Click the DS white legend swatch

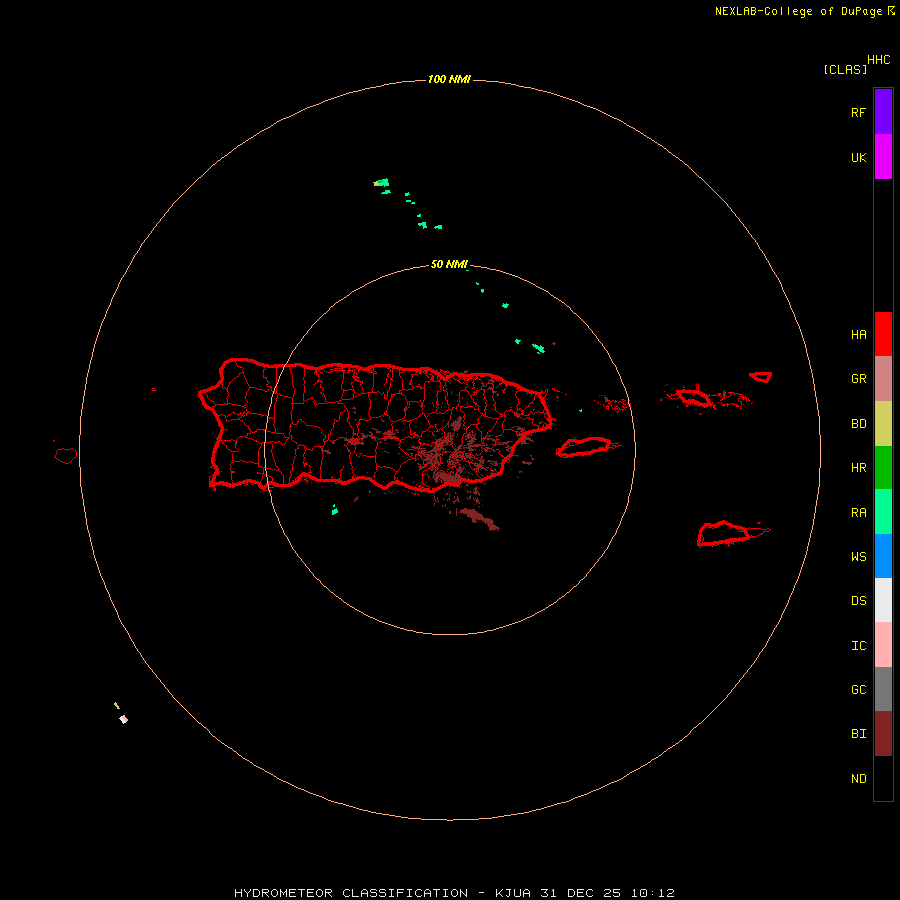tap(883, 600)
